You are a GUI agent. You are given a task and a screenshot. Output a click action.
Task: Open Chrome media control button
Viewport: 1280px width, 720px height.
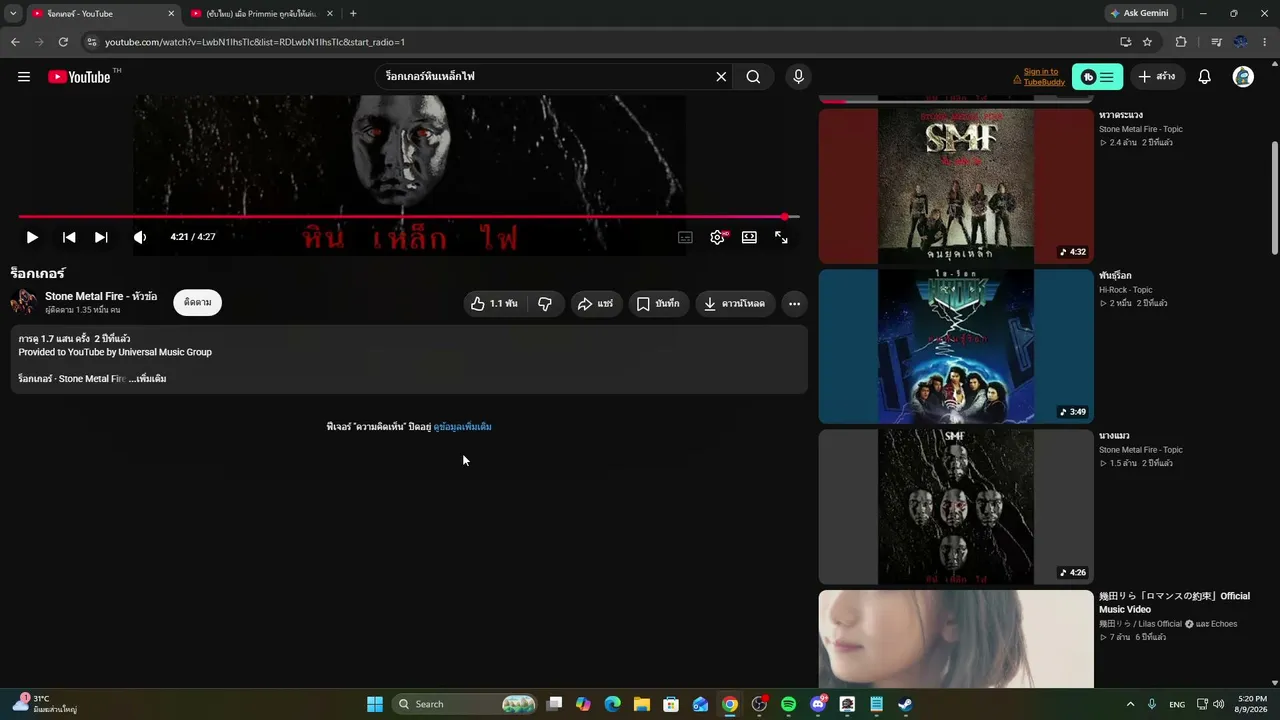[x=1216, y=42]
